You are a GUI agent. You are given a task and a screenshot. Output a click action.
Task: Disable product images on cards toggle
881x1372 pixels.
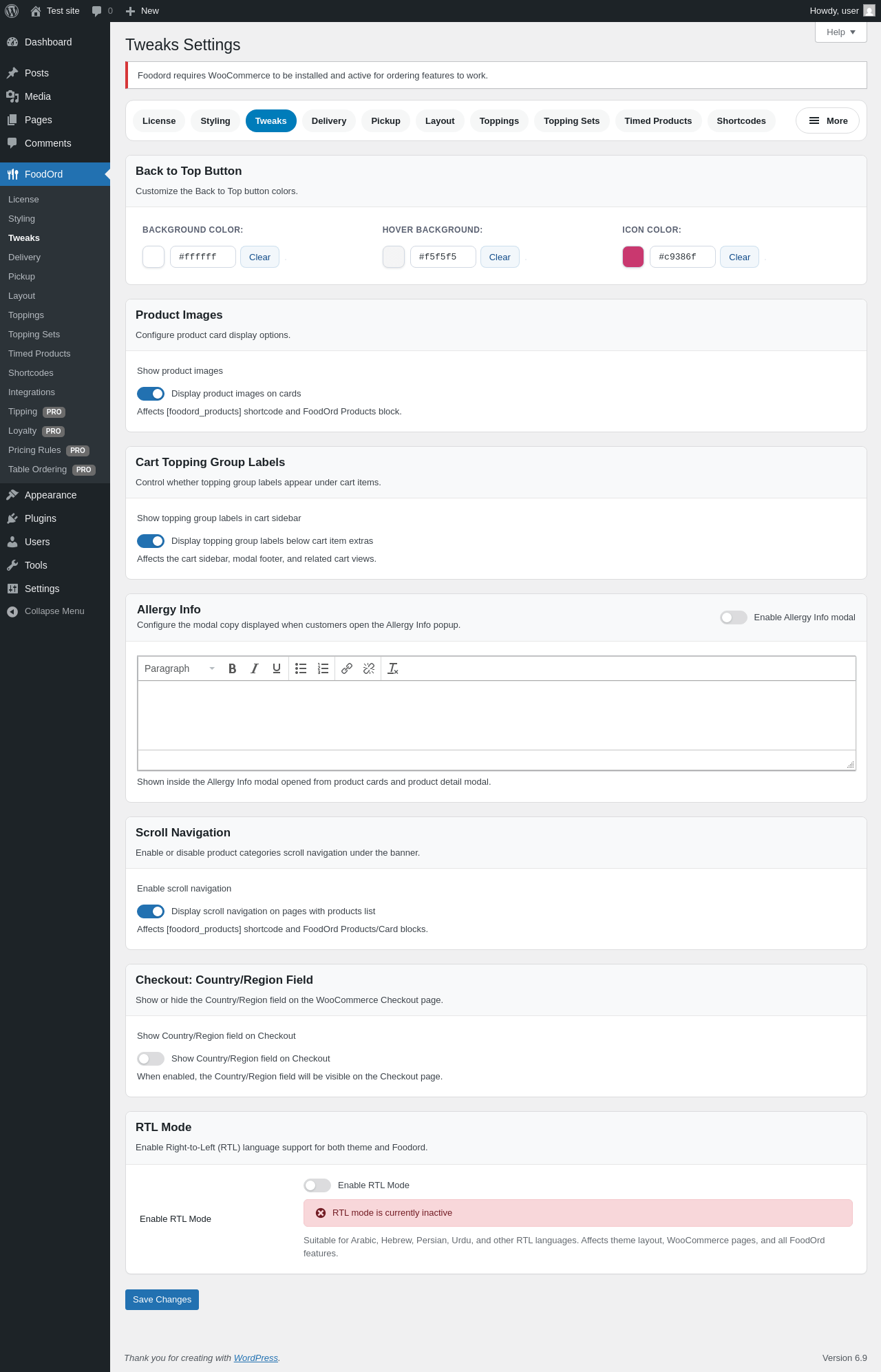151,394
